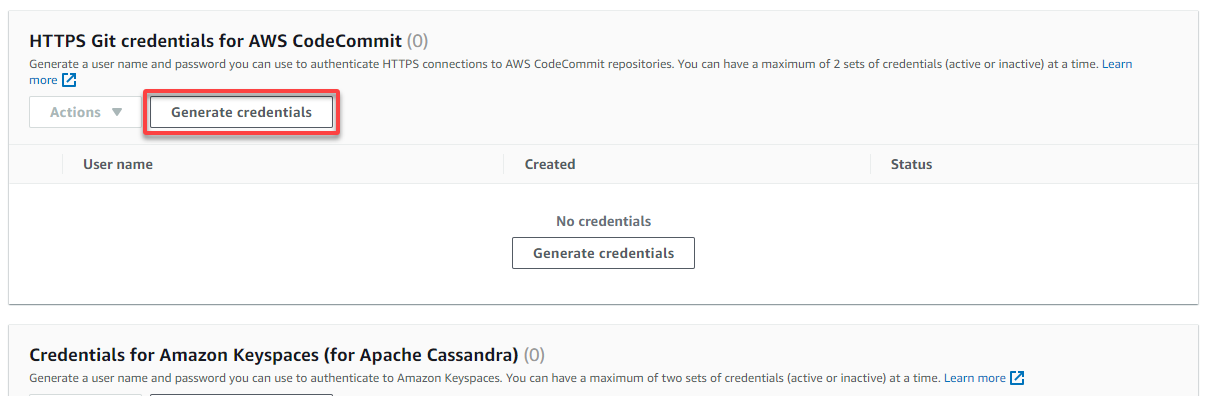1208x396 pixels.
Task: Click Generate credentials under No credentials
Action: 603,253
